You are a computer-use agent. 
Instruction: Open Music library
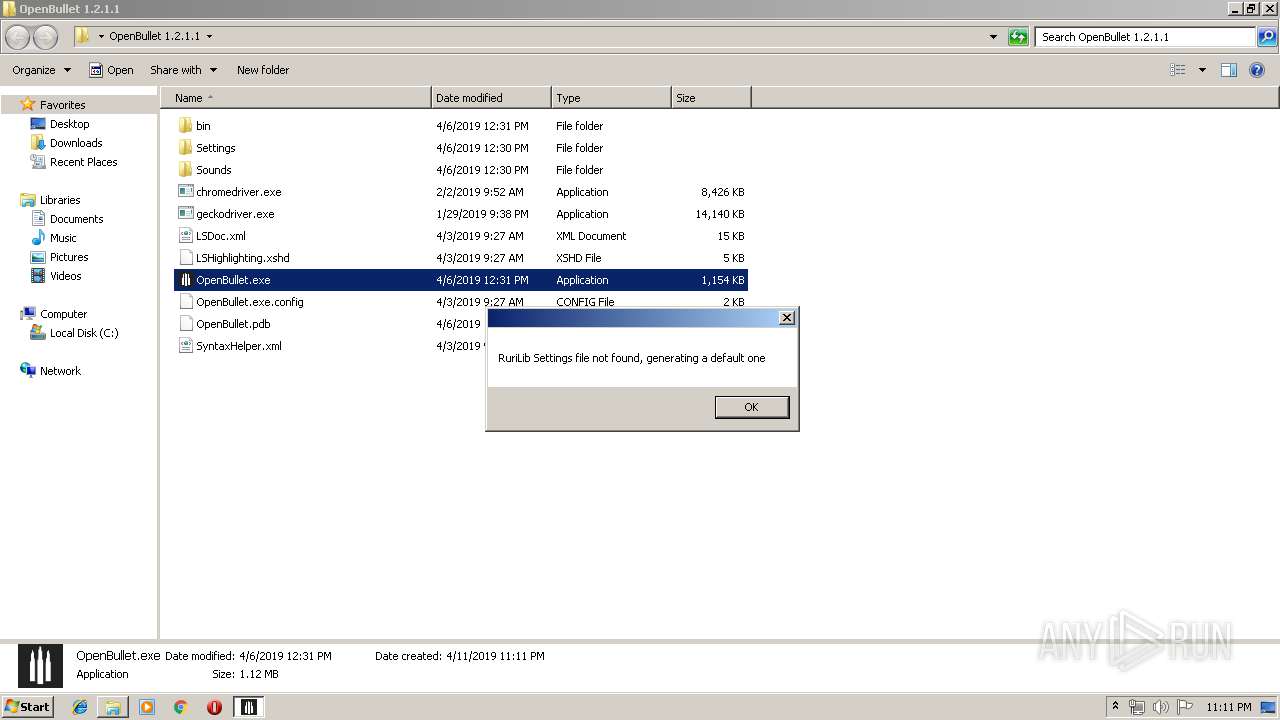click(x=63, y=238)
